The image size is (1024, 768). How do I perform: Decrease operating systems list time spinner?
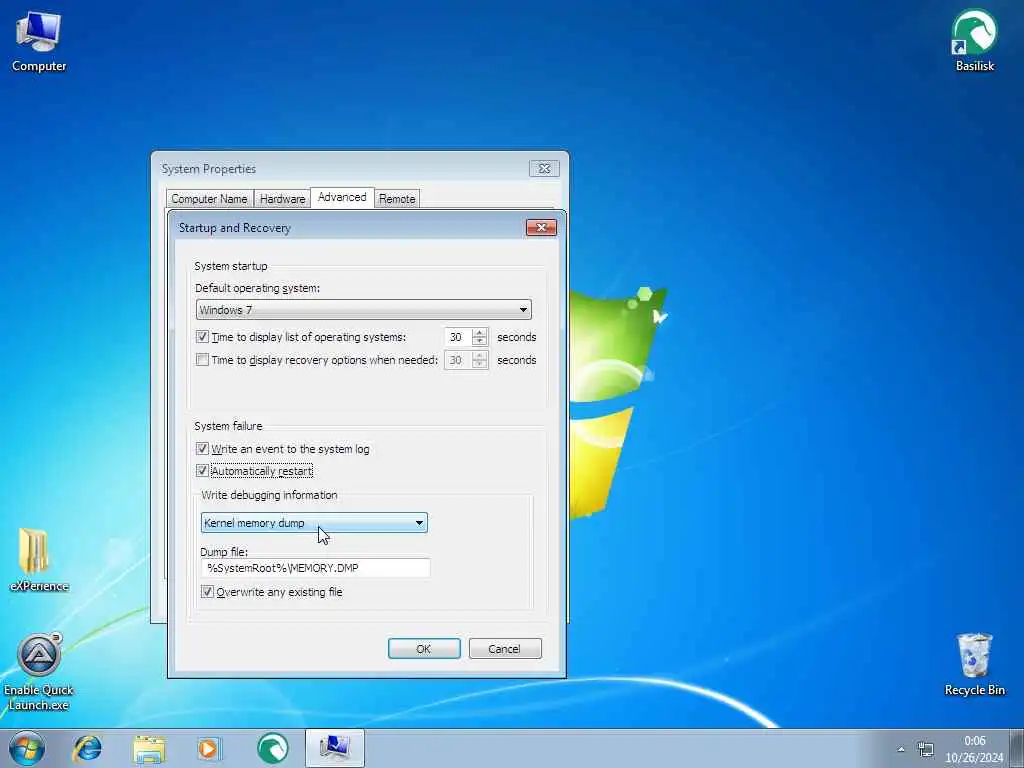[x=479, y=342]
